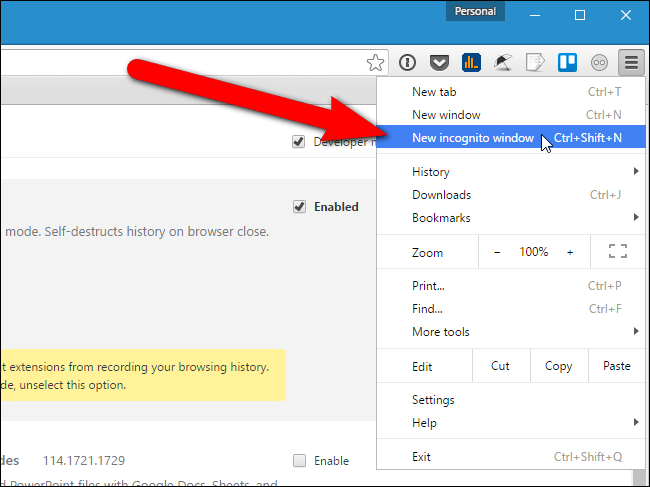Click the Copy button in Edit row
This screenshot has height=487, width=650.
[x=559, y=366]
